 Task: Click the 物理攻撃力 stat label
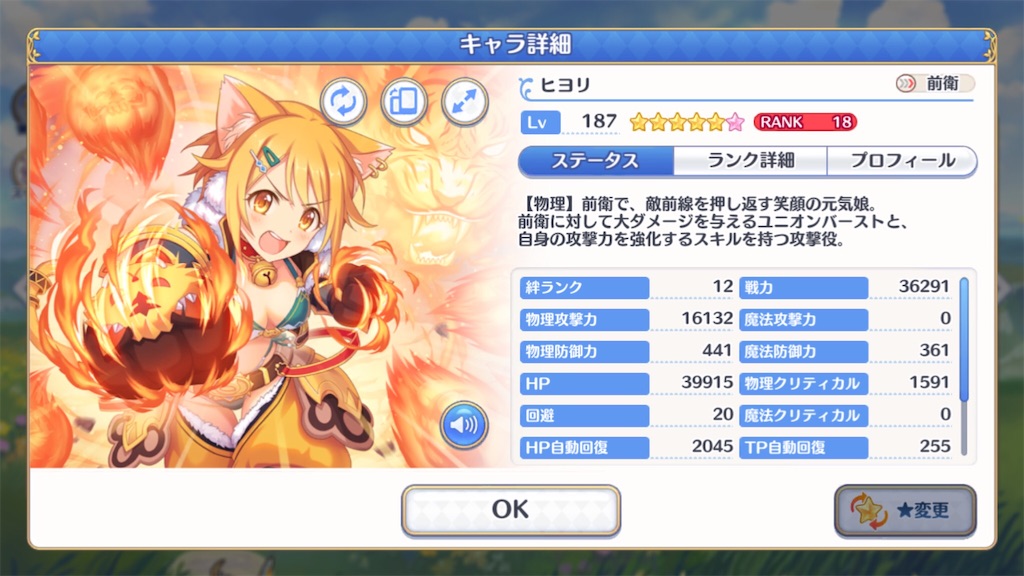(584, 319)
